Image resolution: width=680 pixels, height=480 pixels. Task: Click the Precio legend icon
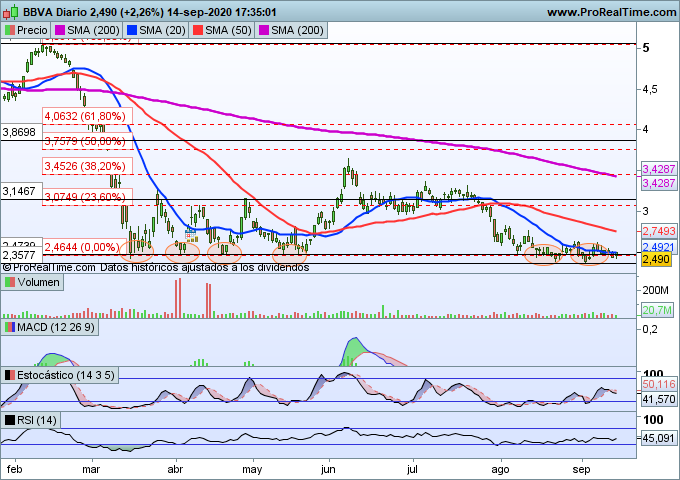point(9,31)
